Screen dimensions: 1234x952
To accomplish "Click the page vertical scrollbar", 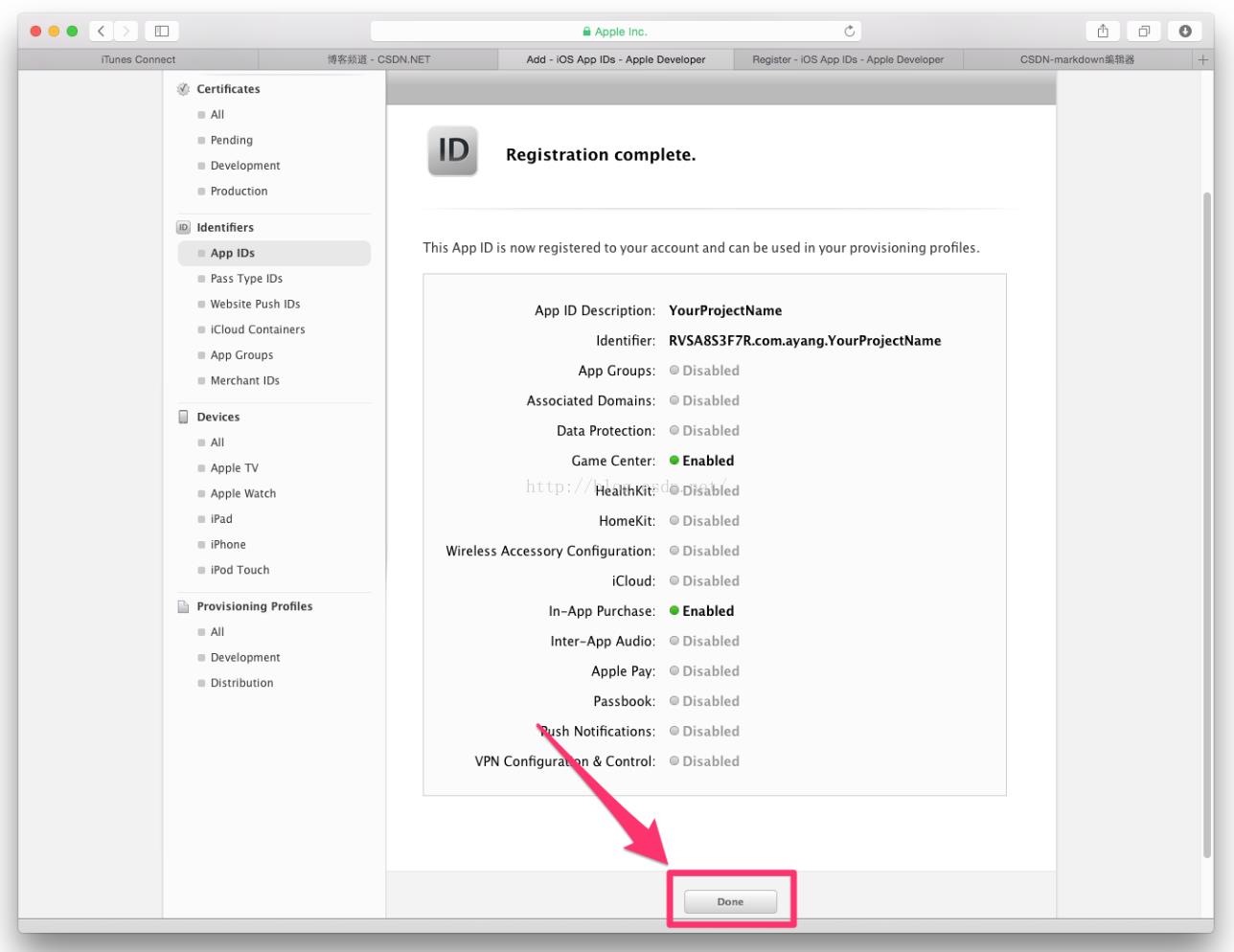I will (1207, 525).
